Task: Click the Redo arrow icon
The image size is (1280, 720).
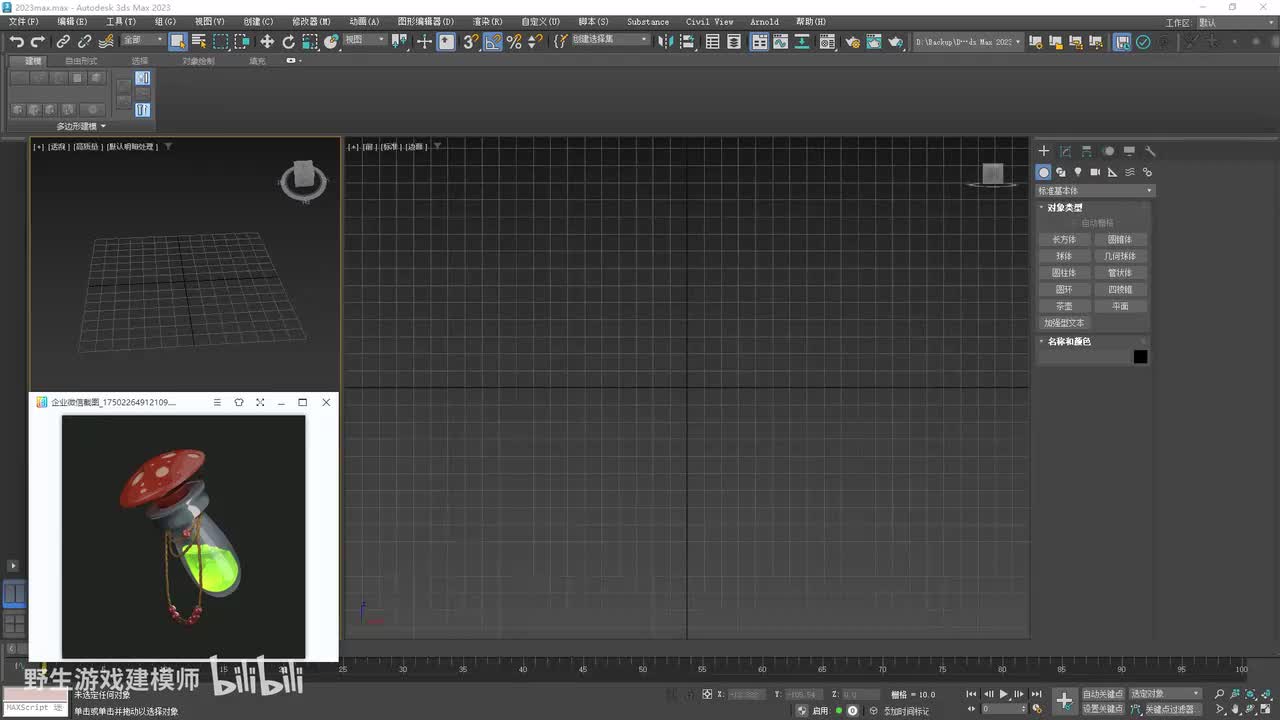Action: (x=38, y=42)
